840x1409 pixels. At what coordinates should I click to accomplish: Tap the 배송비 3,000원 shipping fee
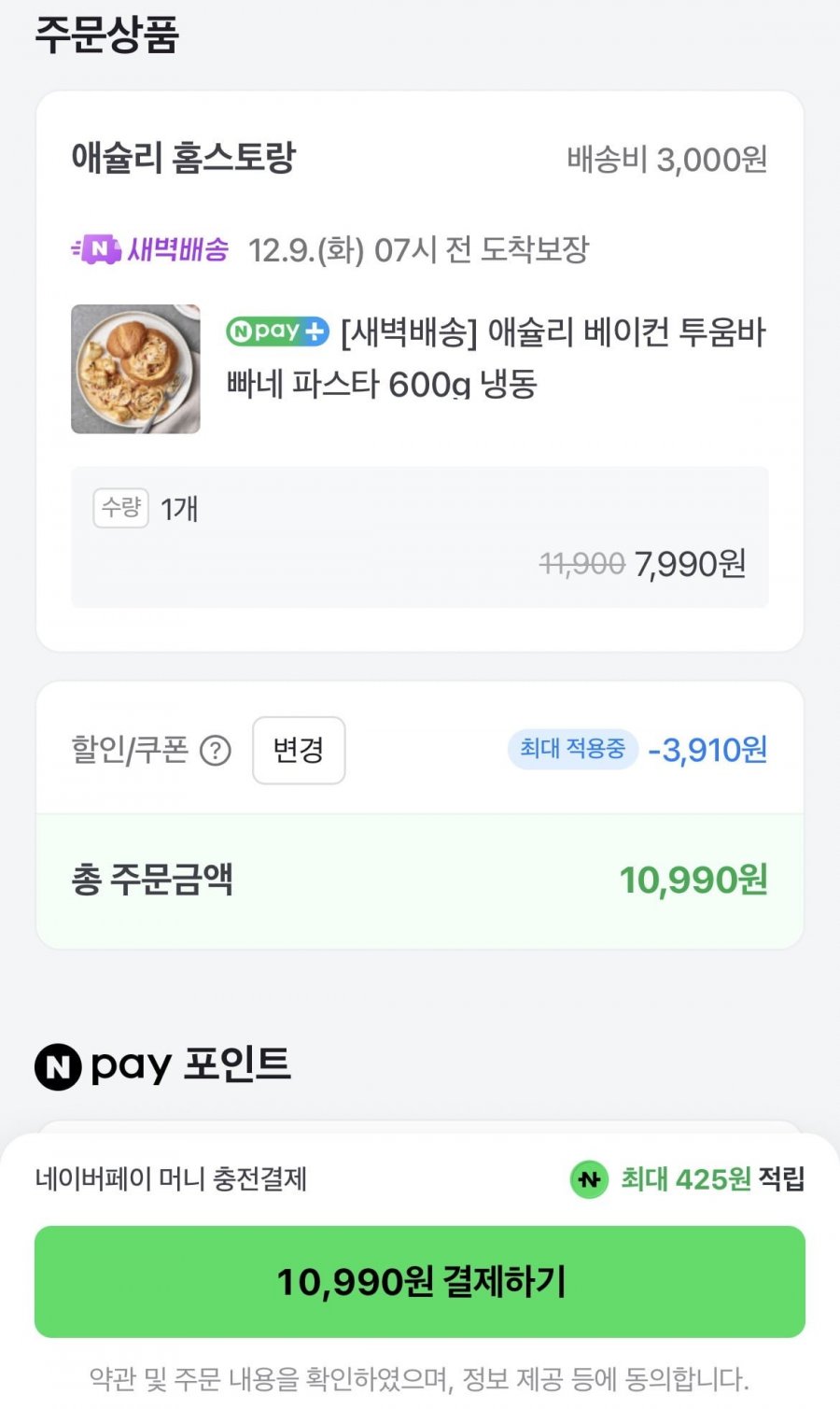click(x=667, y=160)
